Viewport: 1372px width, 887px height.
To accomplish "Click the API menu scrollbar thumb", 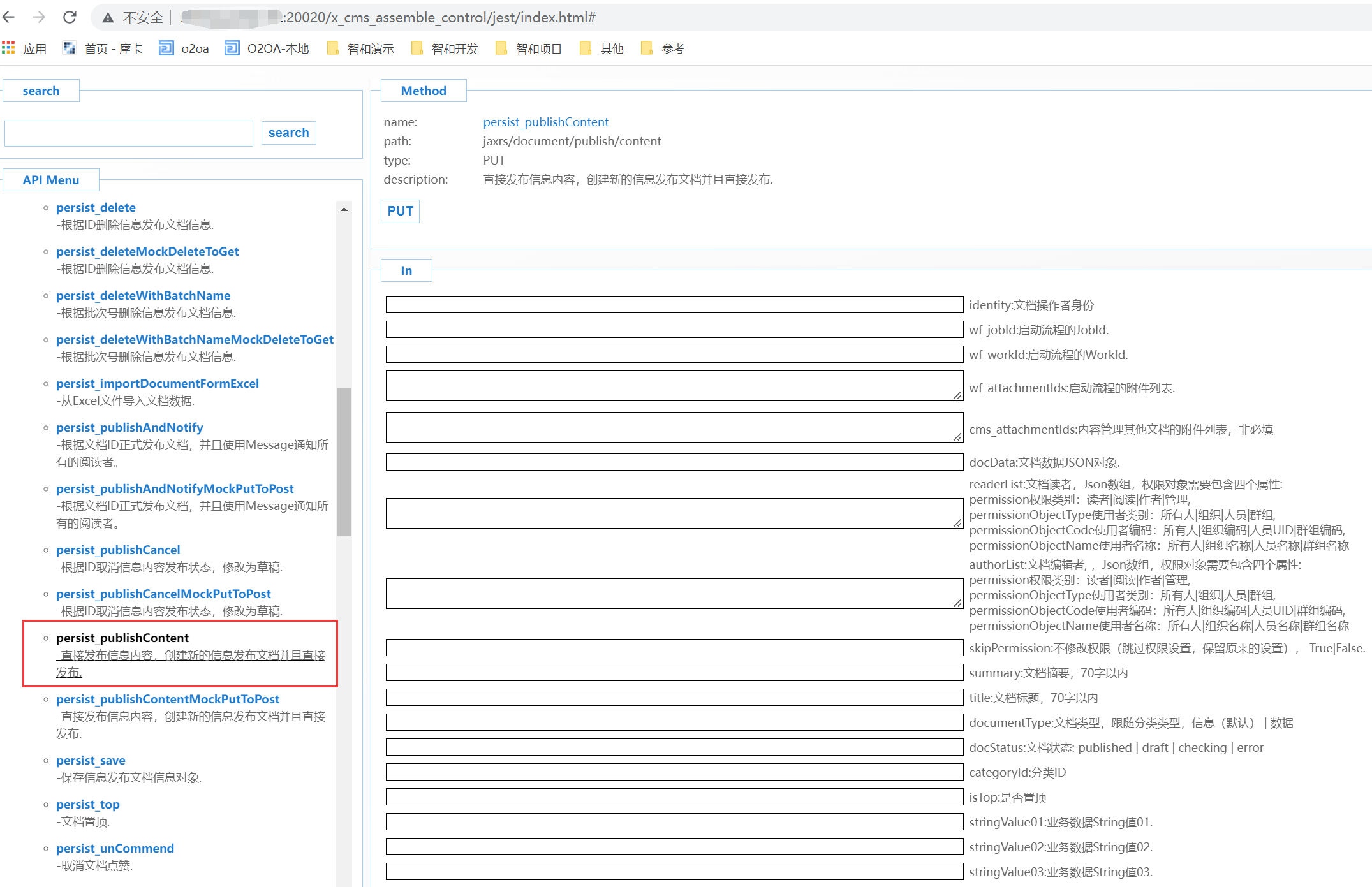I will pyautogui.click(x=344, y=461).
